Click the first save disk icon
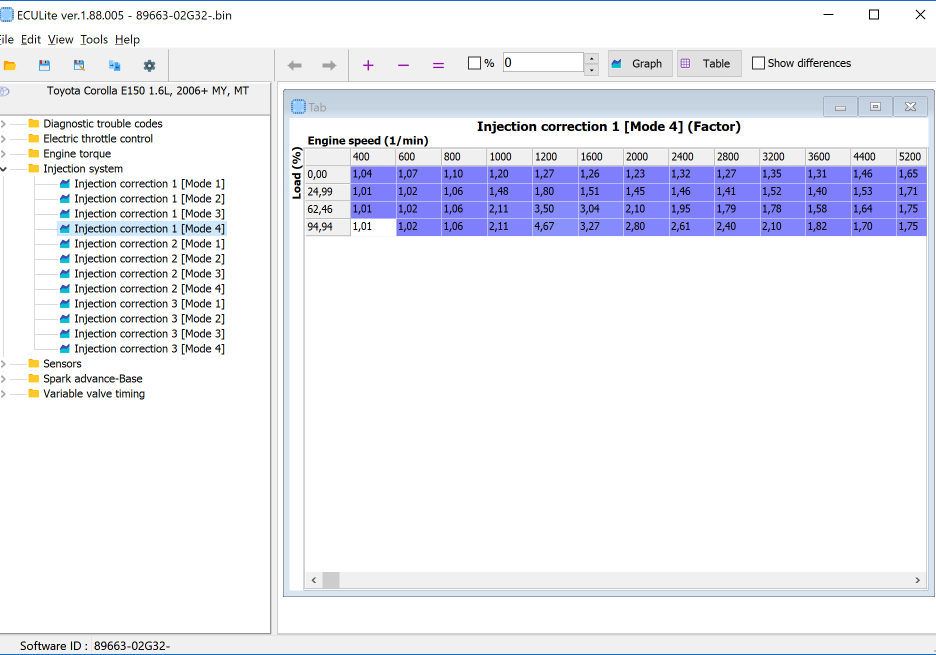 coord(44,65)
